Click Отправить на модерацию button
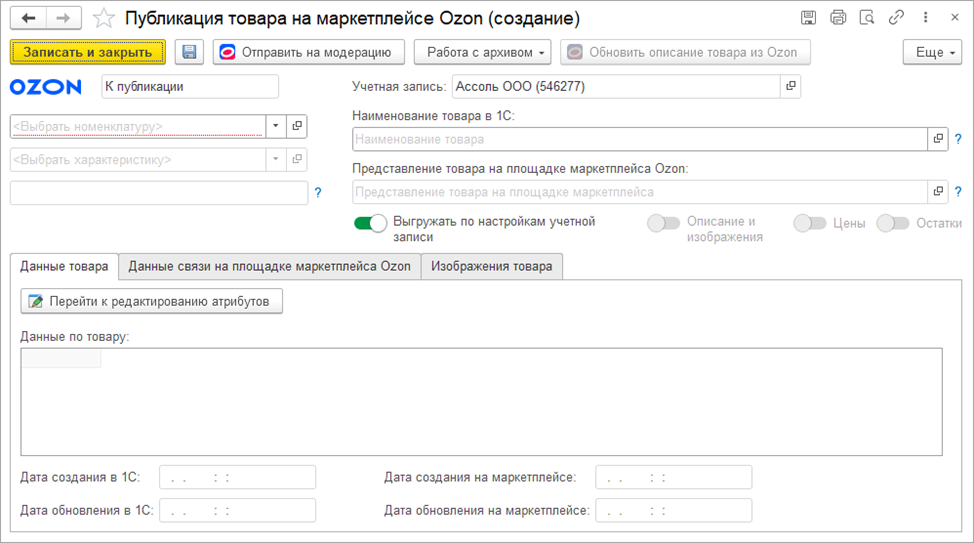Screen dimensions: 974x543 308,52
